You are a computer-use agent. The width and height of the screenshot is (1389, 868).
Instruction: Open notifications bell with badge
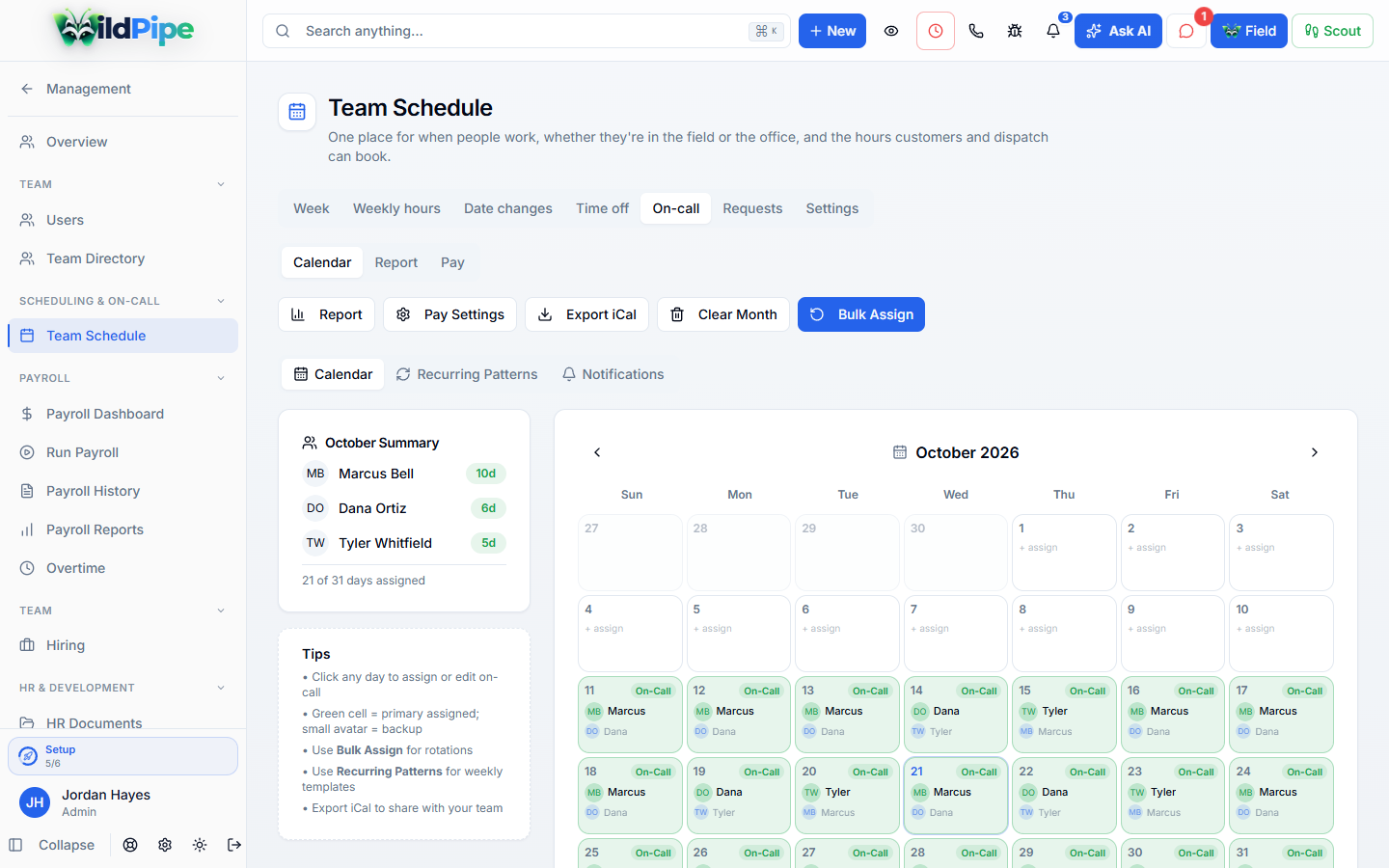point(1053,31)
